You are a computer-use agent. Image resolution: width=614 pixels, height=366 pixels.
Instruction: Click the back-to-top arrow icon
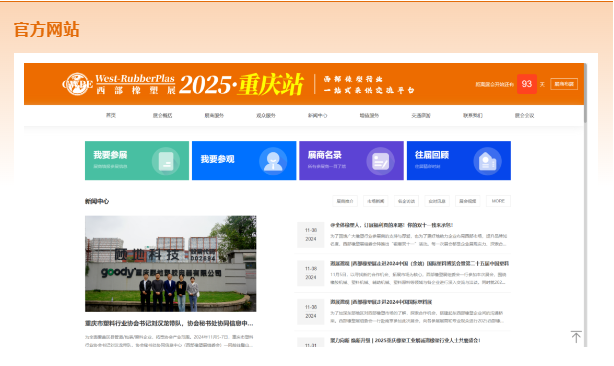point(576,337)
